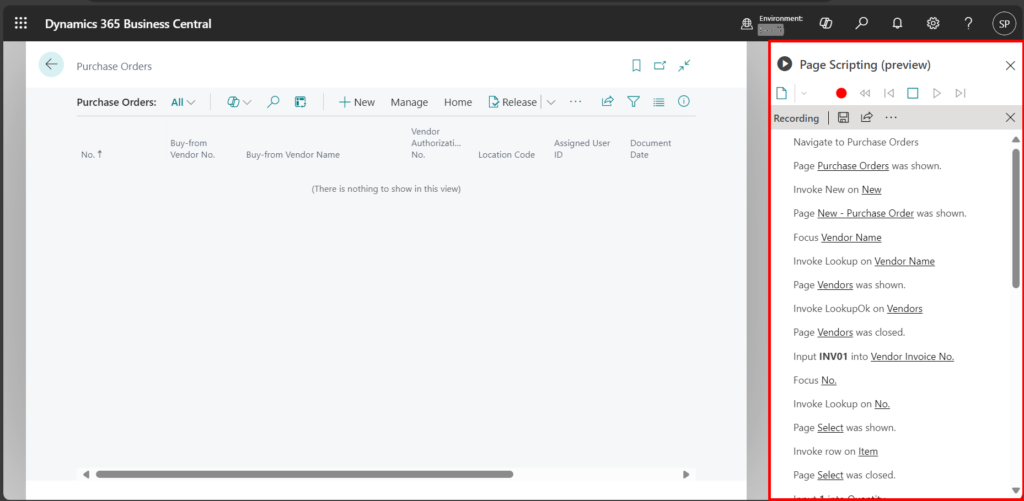
Task: Play the recorded script
Action: [936, 93]
